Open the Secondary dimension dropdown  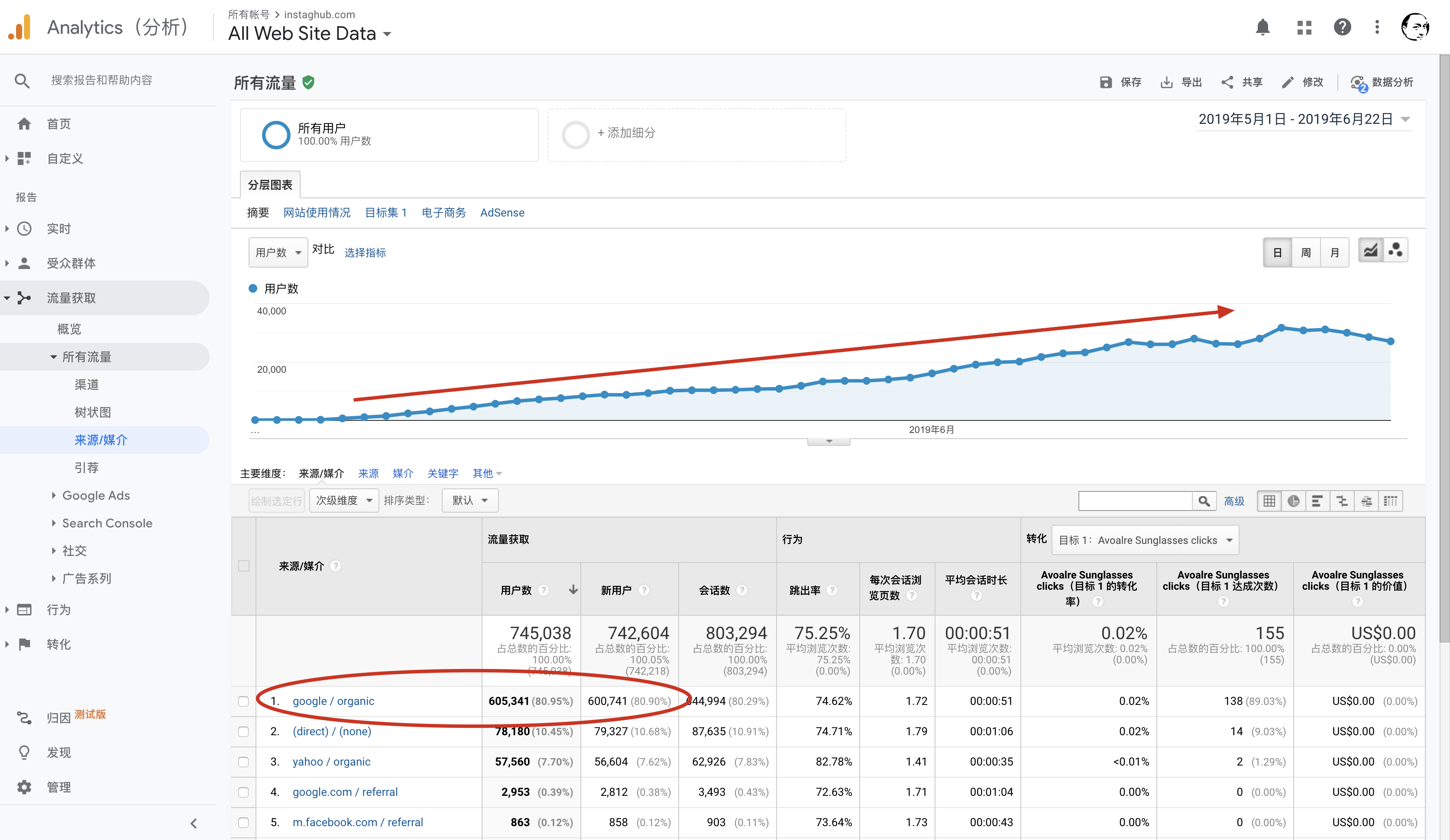(x=343, y=501)
